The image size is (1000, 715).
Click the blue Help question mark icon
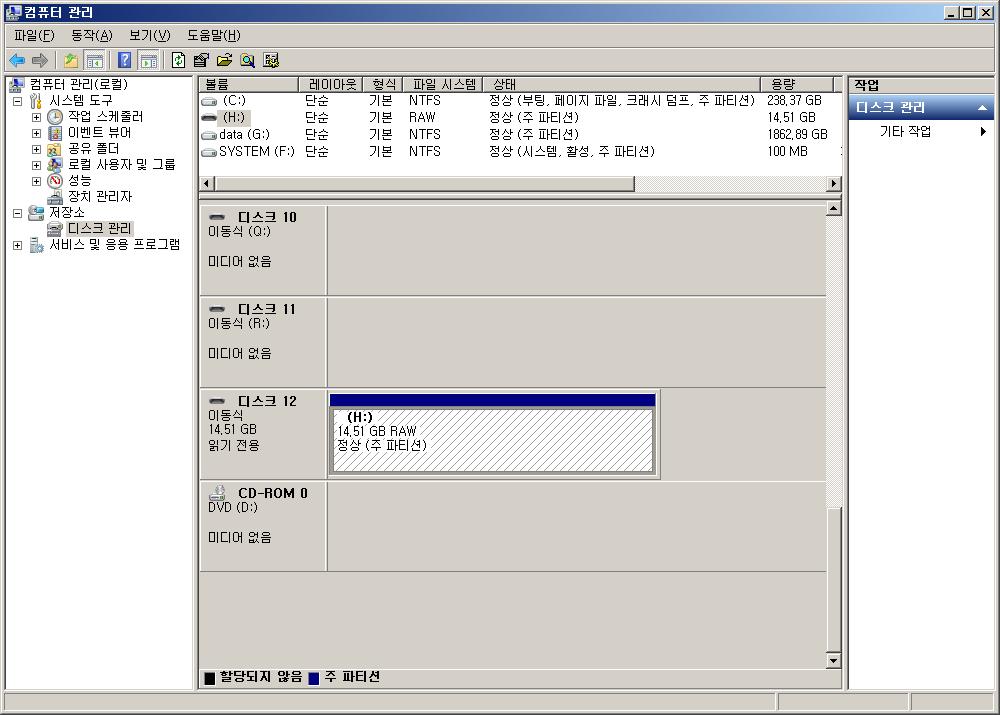pos(125,60)
